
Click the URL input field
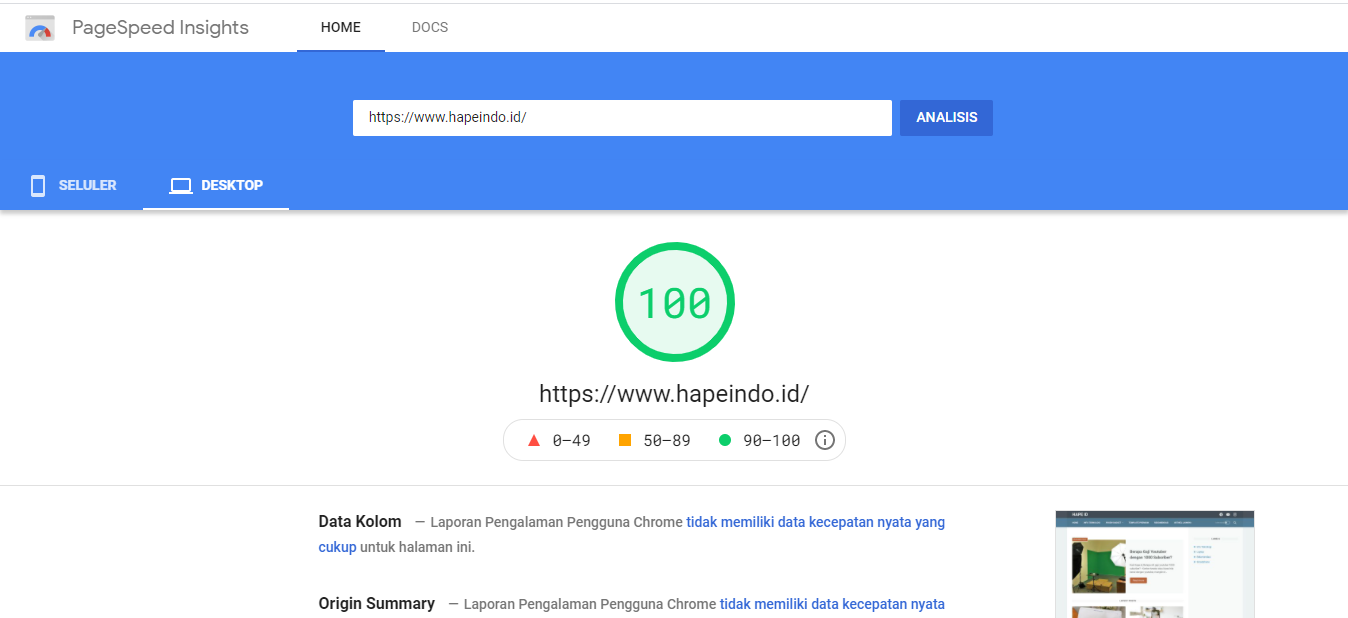[x=622, y=118]
